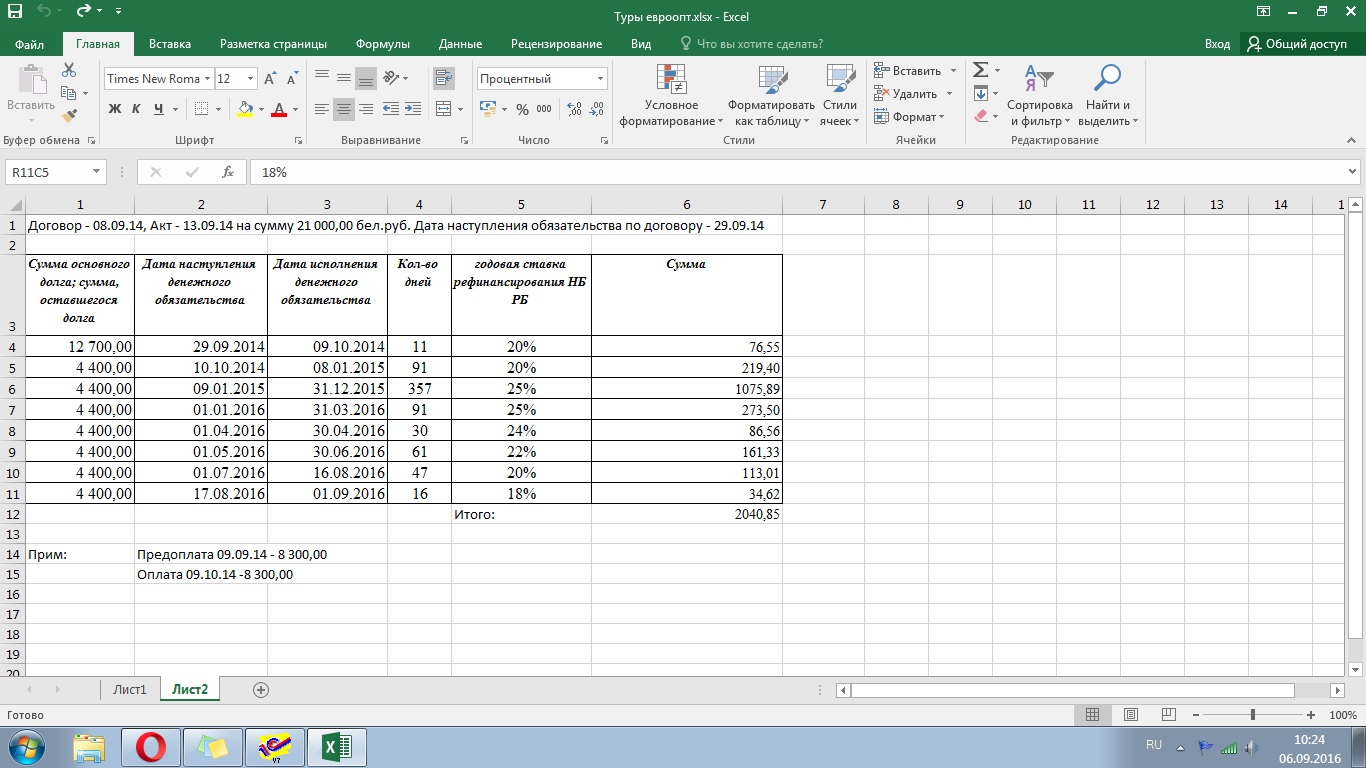Switch to the Данные tab
The image size is (1366, 768).
460,44
